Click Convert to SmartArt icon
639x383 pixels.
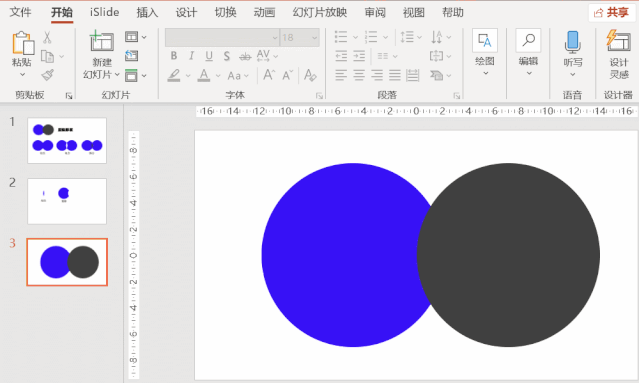tap(436, 75)
